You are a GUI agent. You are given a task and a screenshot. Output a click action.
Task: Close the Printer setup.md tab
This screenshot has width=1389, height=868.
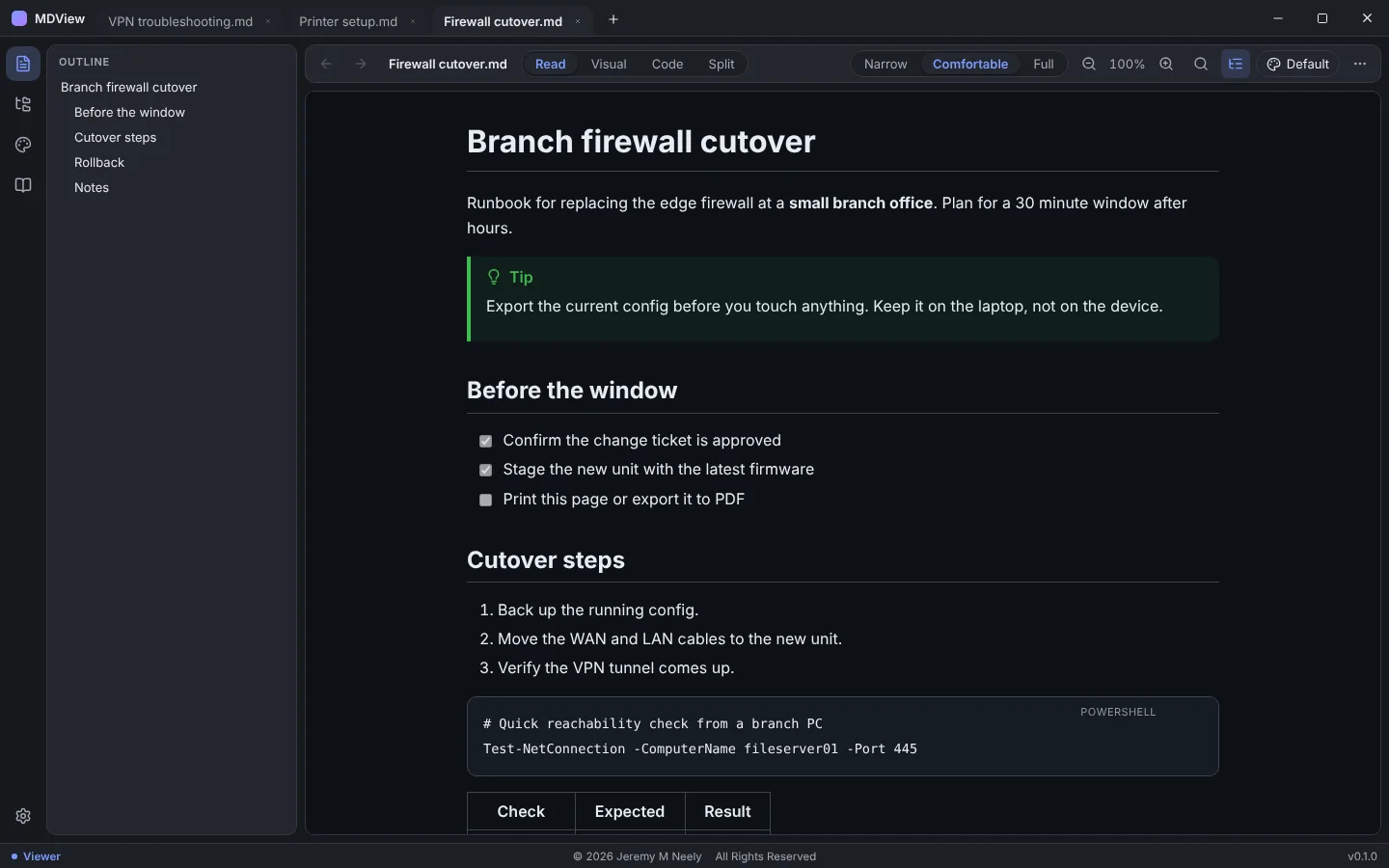413,21
